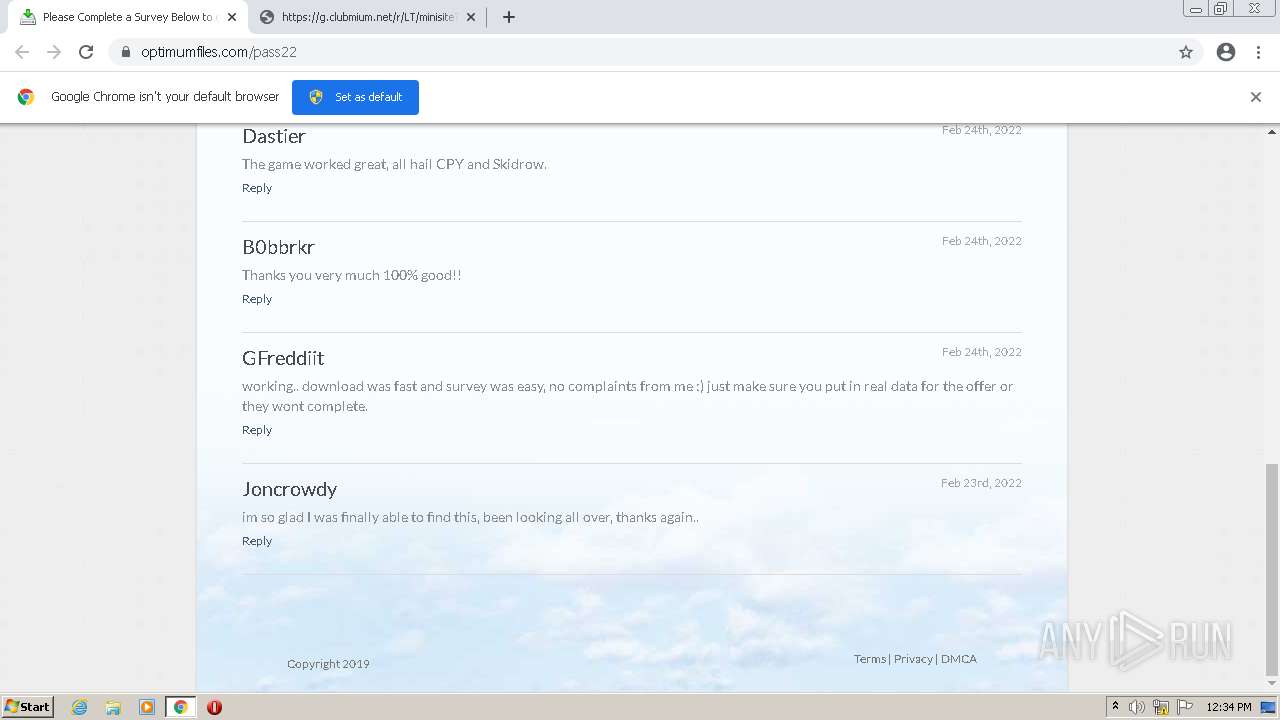Open the Windows Start menu
This screenshot has width=1280, height=720.
28,707
